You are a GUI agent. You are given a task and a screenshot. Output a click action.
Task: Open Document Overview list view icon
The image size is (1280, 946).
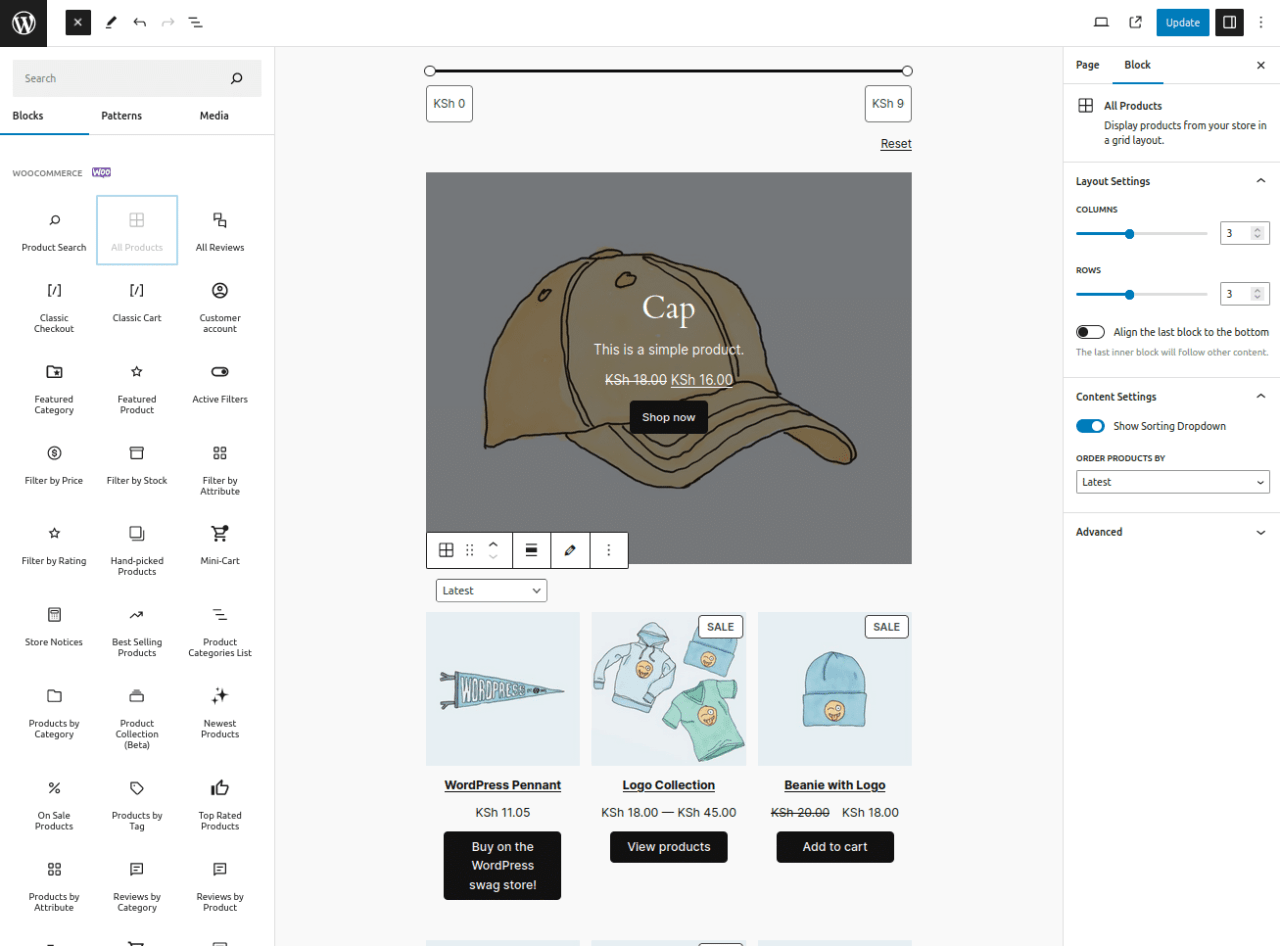click(196, 22)
